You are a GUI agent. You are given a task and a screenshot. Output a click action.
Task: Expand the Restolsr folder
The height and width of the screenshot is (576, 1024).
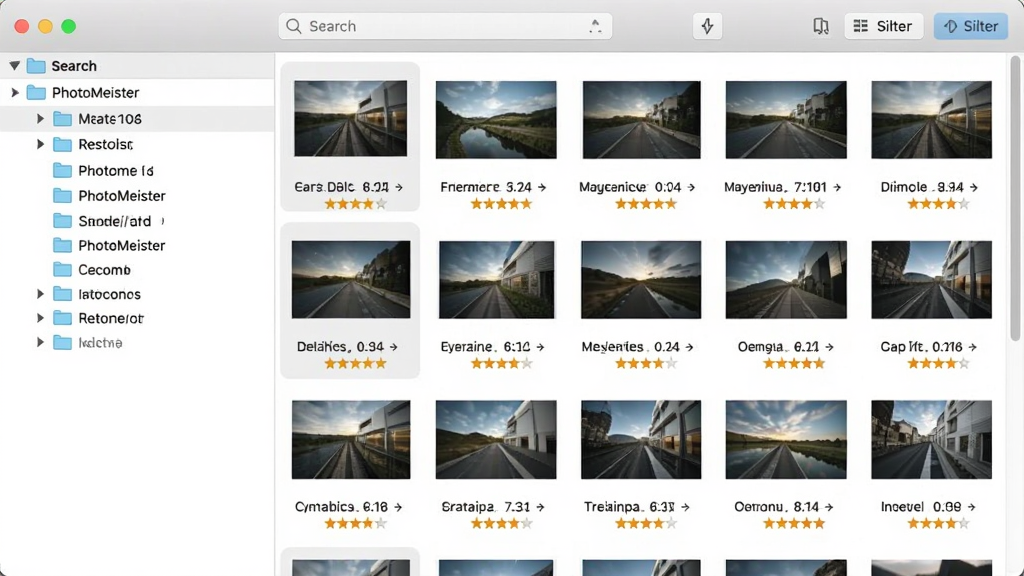40,144
